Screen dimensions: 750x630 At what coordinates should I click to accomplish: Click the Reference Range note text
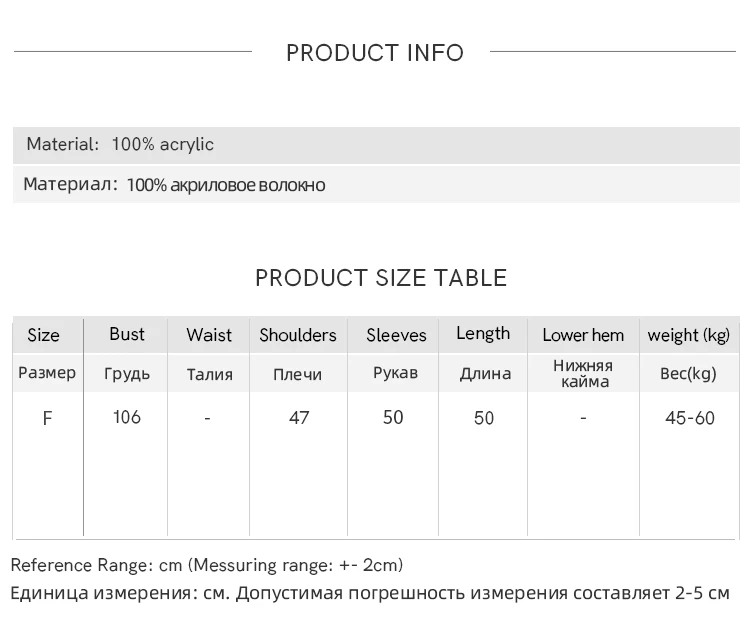tap(207, 565)
